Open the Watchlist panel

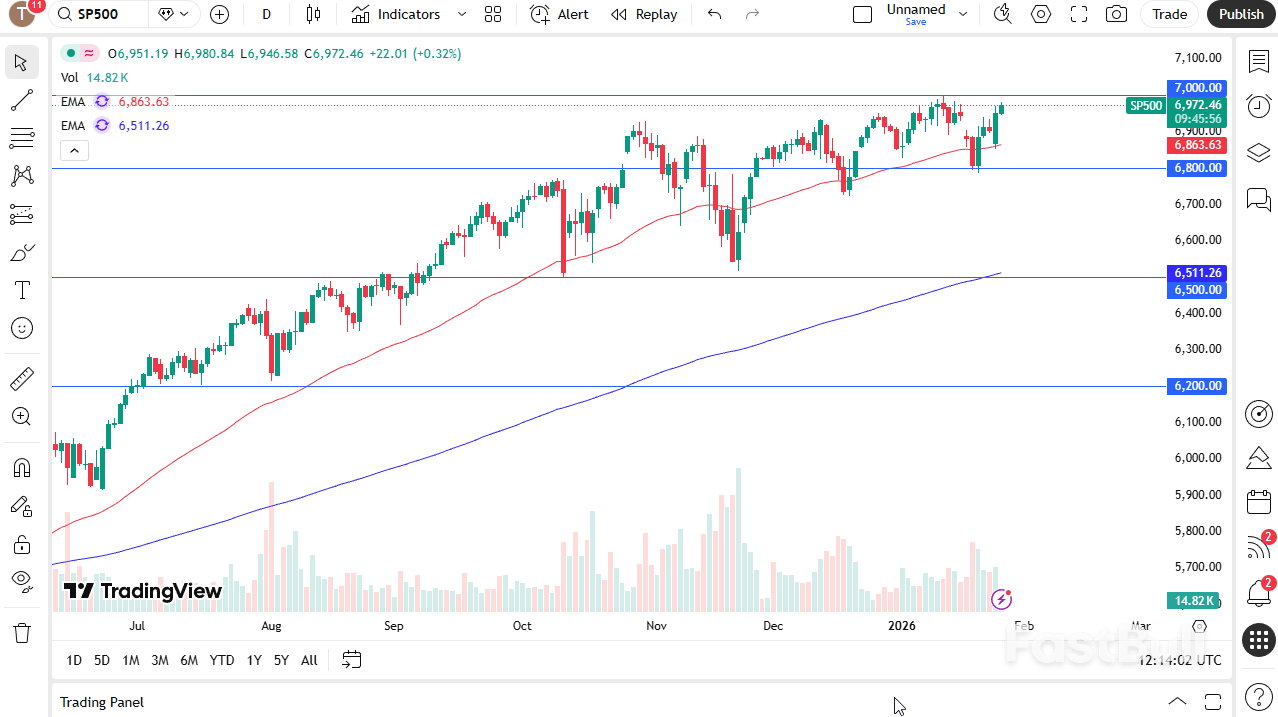click(1258, 61)
